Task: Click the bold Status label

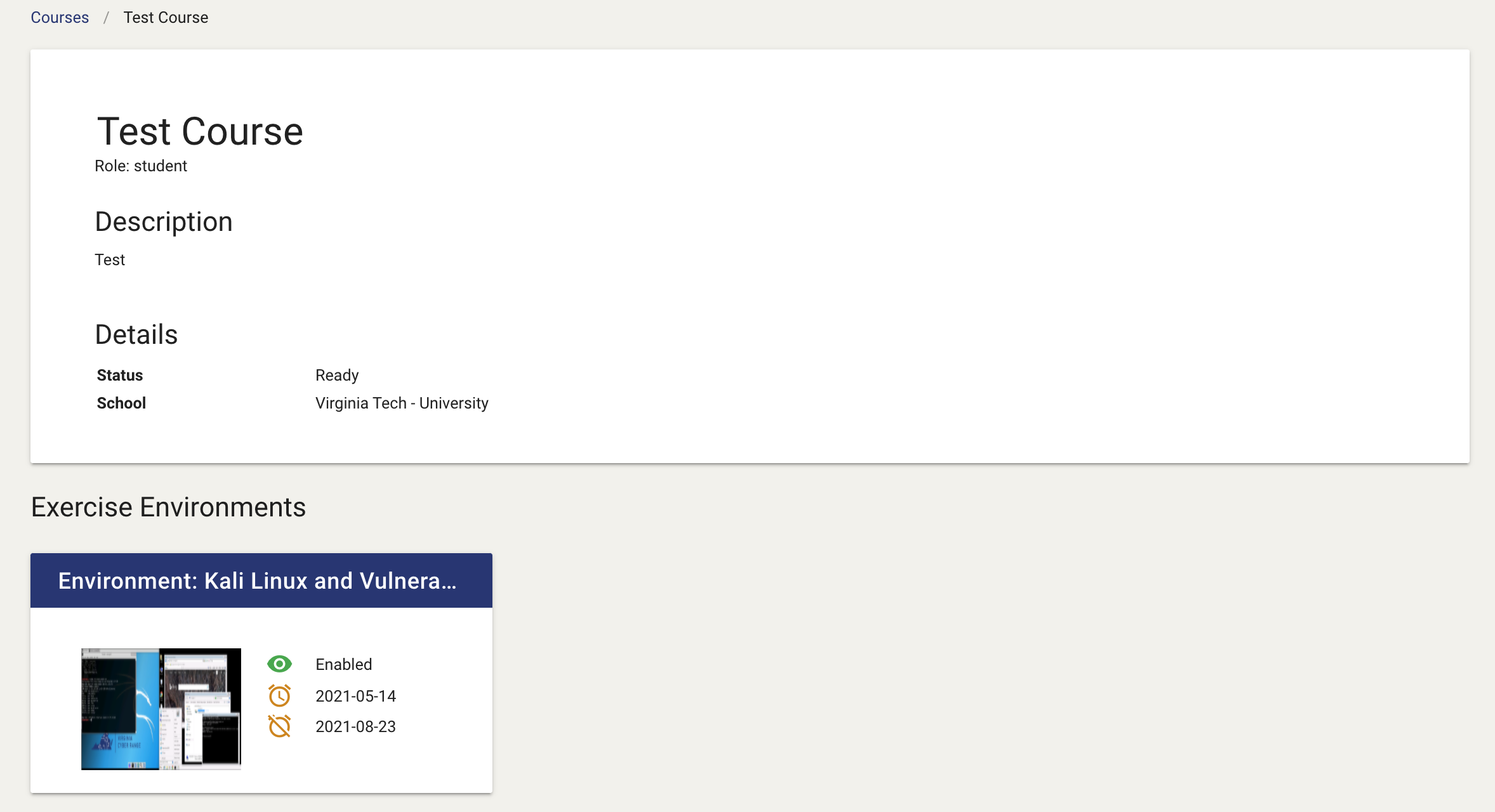Action: click(120, 375)
